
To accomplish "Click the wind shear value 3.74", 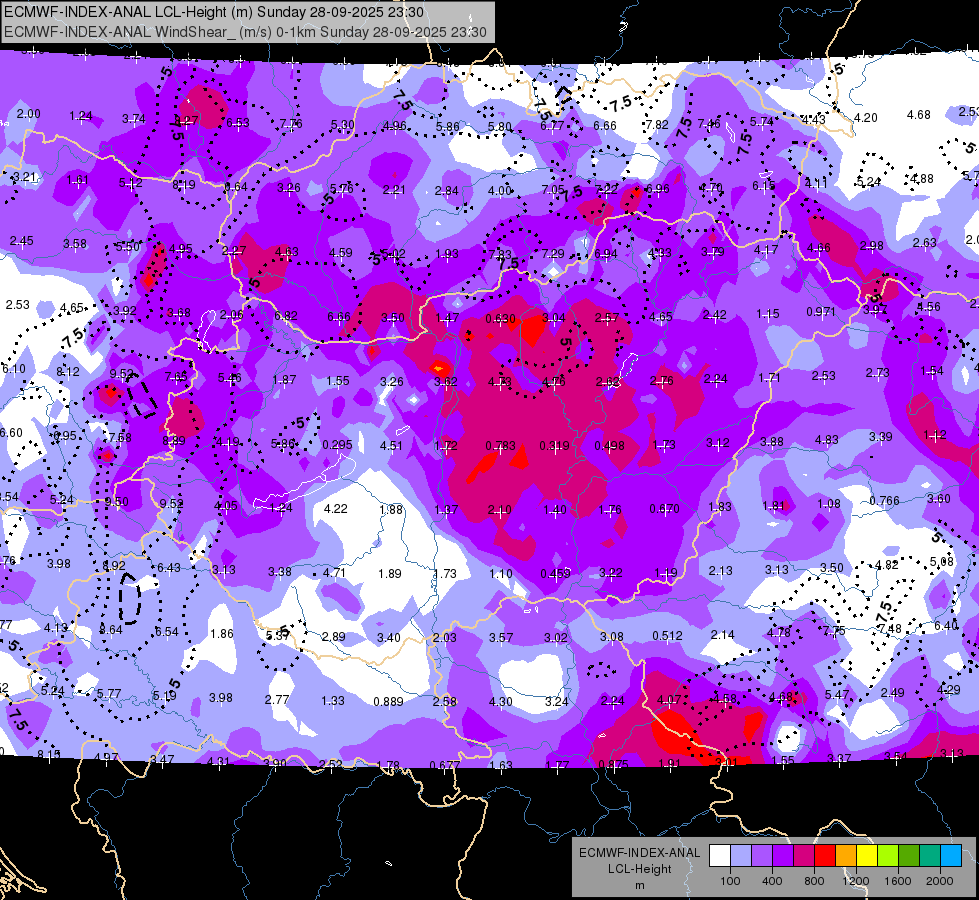I will coord(134,118).
